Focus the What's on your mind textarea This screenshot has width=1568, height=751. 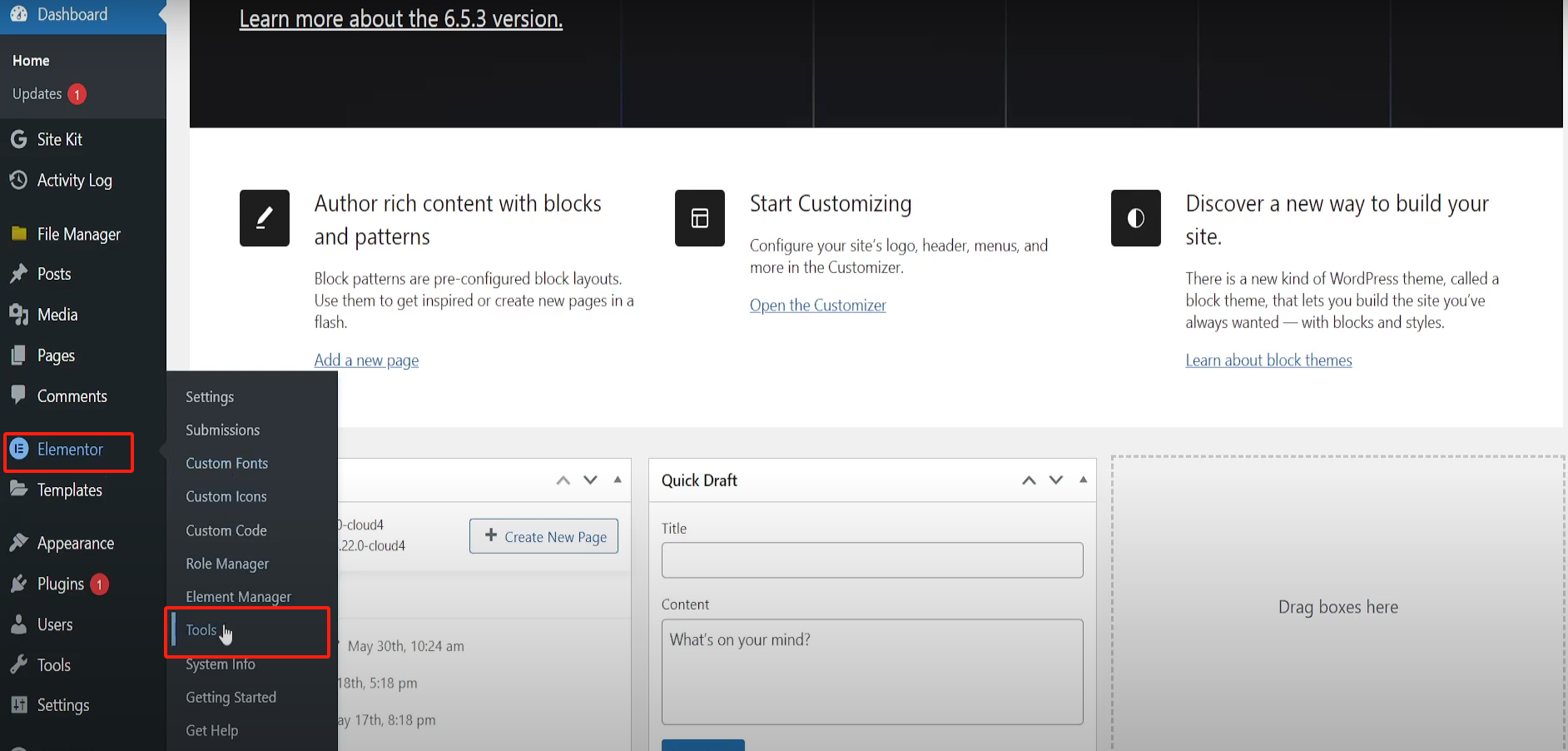pos(871,671)
